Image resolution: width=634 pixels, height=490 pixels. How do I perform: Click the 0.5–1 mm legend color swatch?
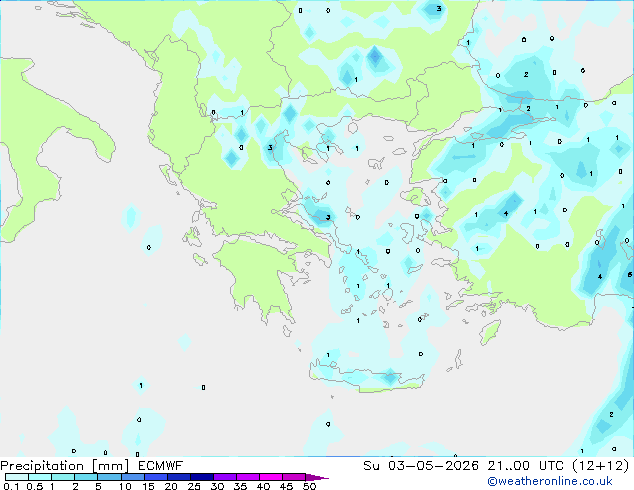[x=40, y=477]
